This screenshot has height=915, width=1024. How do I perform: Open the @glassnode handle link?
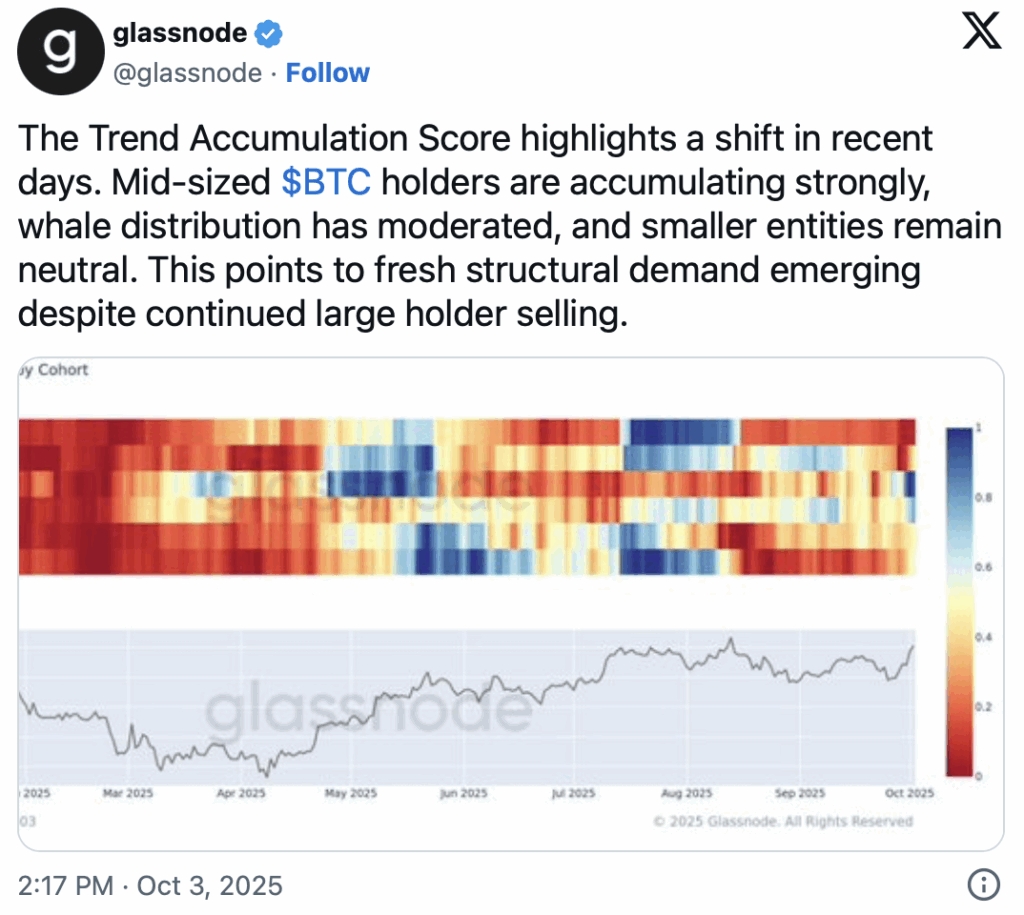point(188,73)
